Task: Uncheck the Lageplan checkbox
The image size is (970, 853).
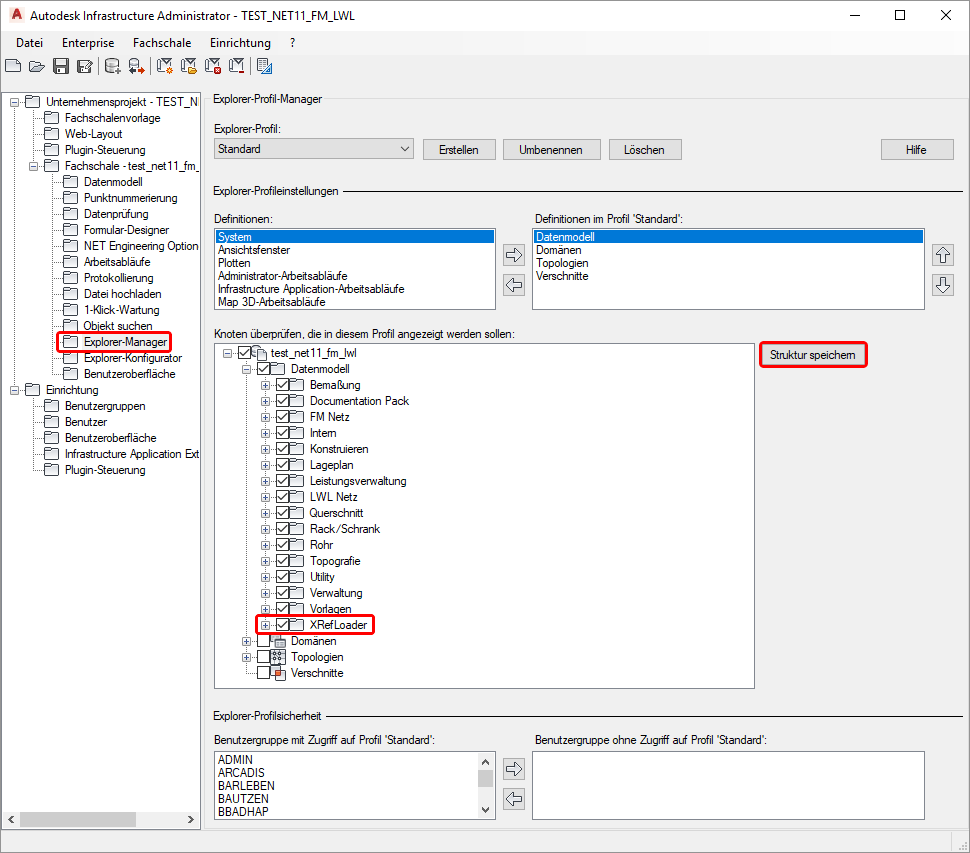Action: [x=283, y=465]
